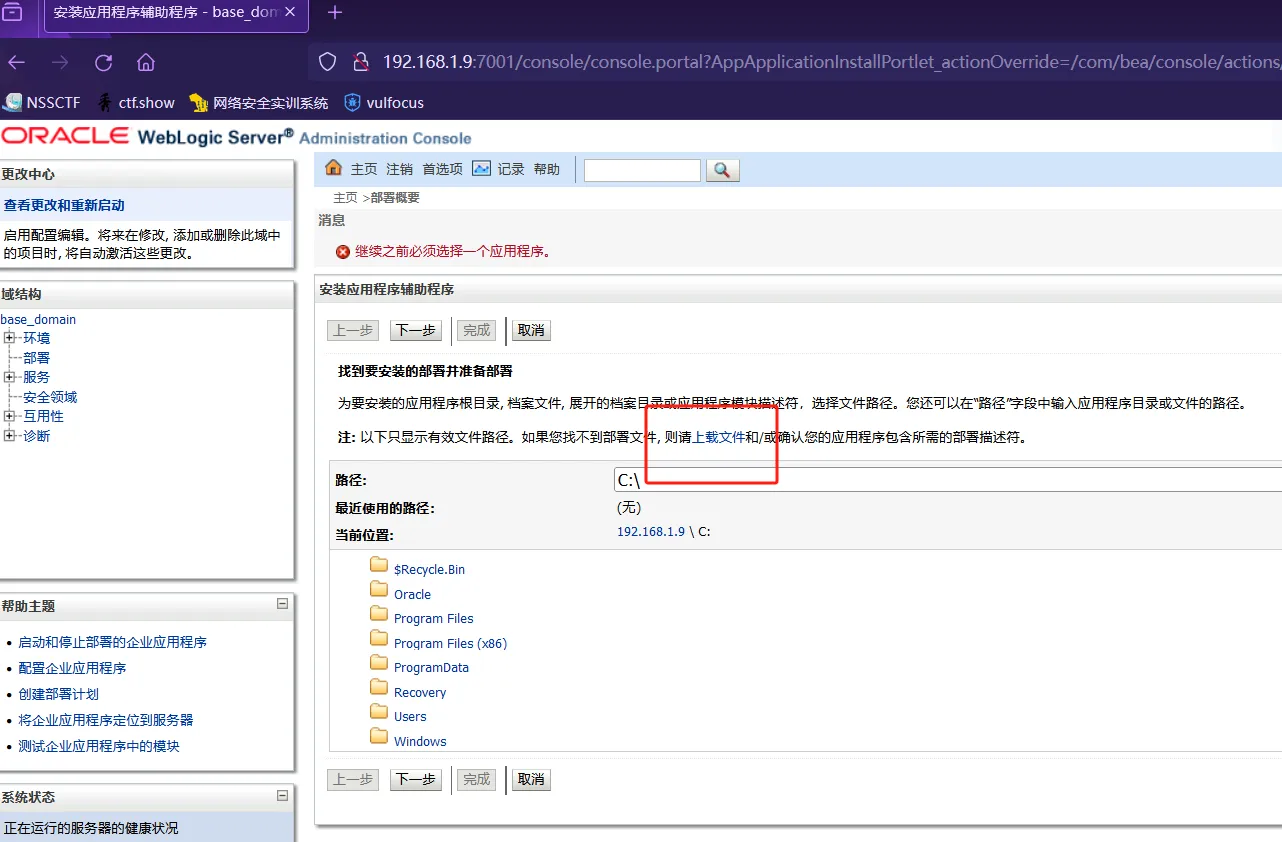Click 192.168.1.9 current location link
Viewport: 1282px width, 842px height.
[x=651, y=532]
